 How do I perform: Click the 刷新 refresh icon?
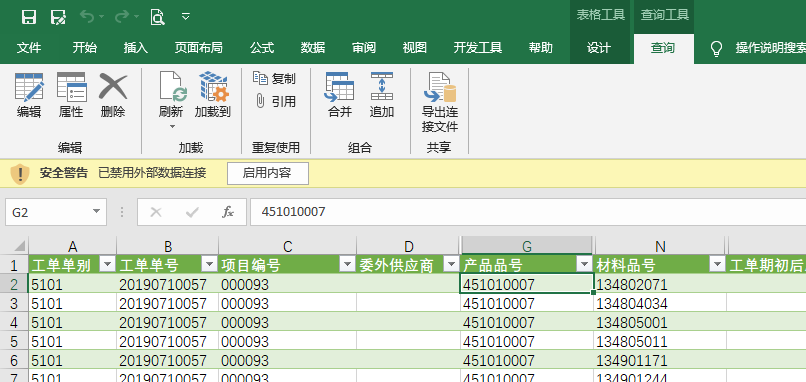pos(172,87)
